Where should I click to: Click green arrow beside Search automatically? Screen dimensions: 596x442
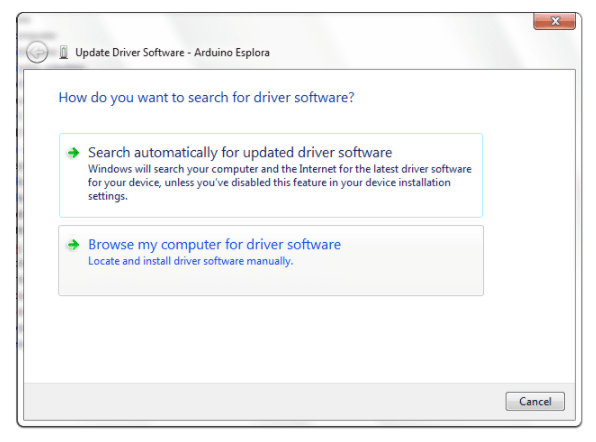coord(73,153)
